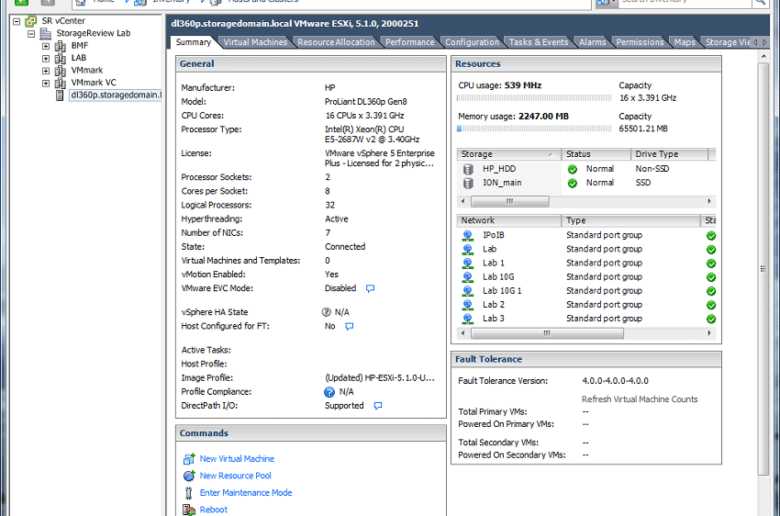Image resolution: width=780 pixels, height=516 pixels.
Task: Click the Lab 3 network icon
Action: pos(468,319)
